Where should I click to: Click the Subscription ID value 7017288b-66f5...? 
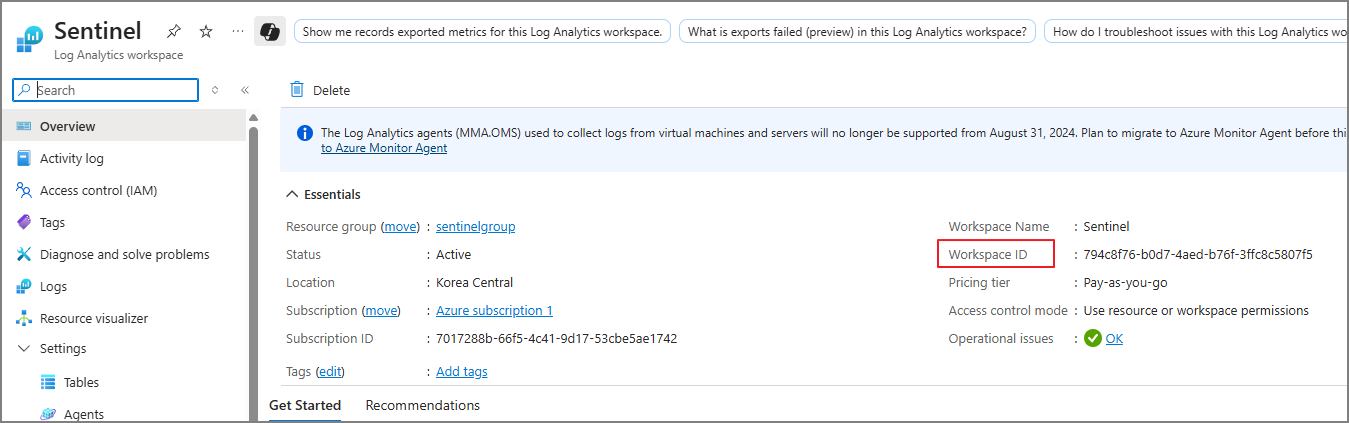click(557, 338)
